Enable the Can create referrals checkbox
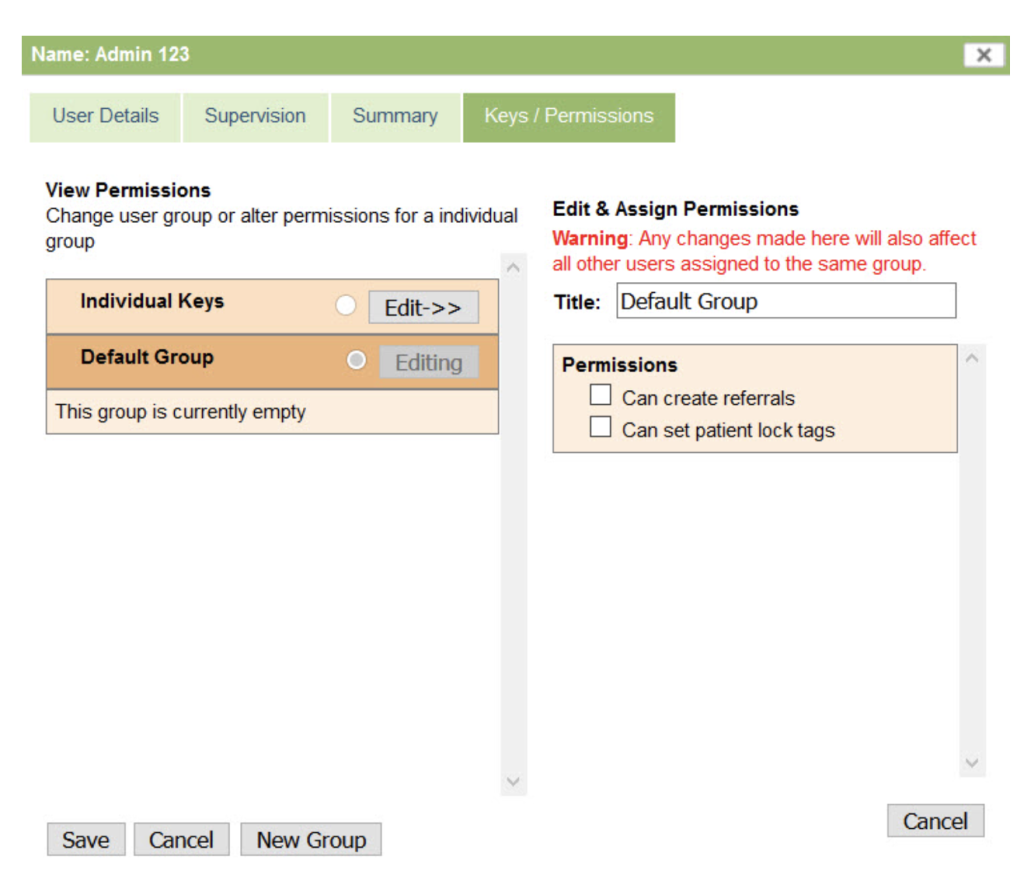This screenshot has width=1024, height=881. click(600, 396)
